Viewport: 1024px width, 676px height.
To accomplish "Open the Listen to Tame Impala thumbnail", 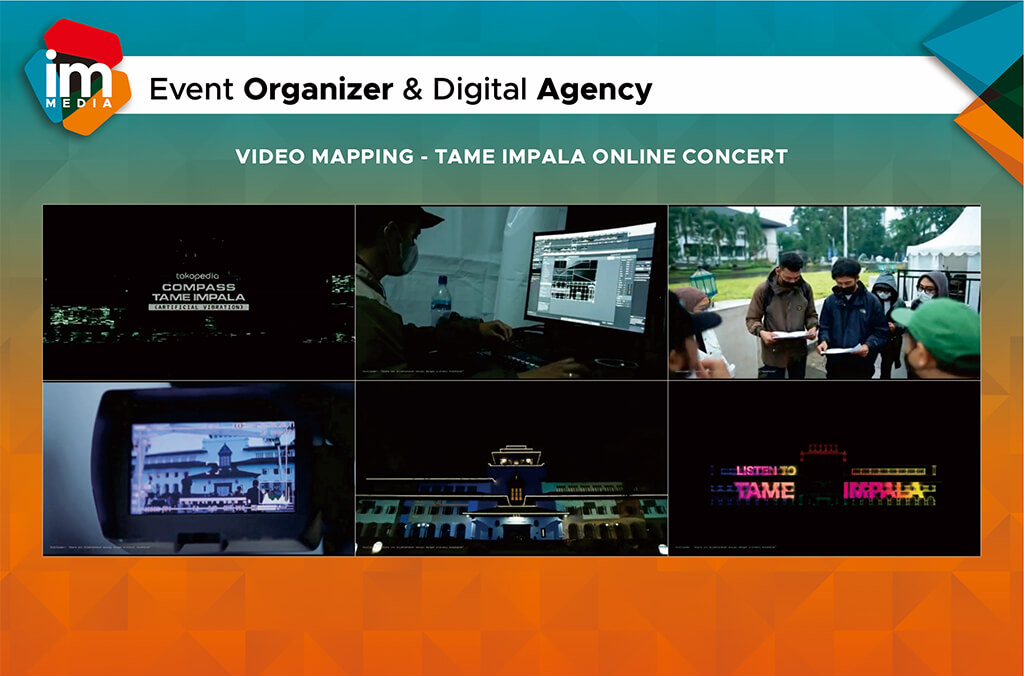I will coord(824,467).
